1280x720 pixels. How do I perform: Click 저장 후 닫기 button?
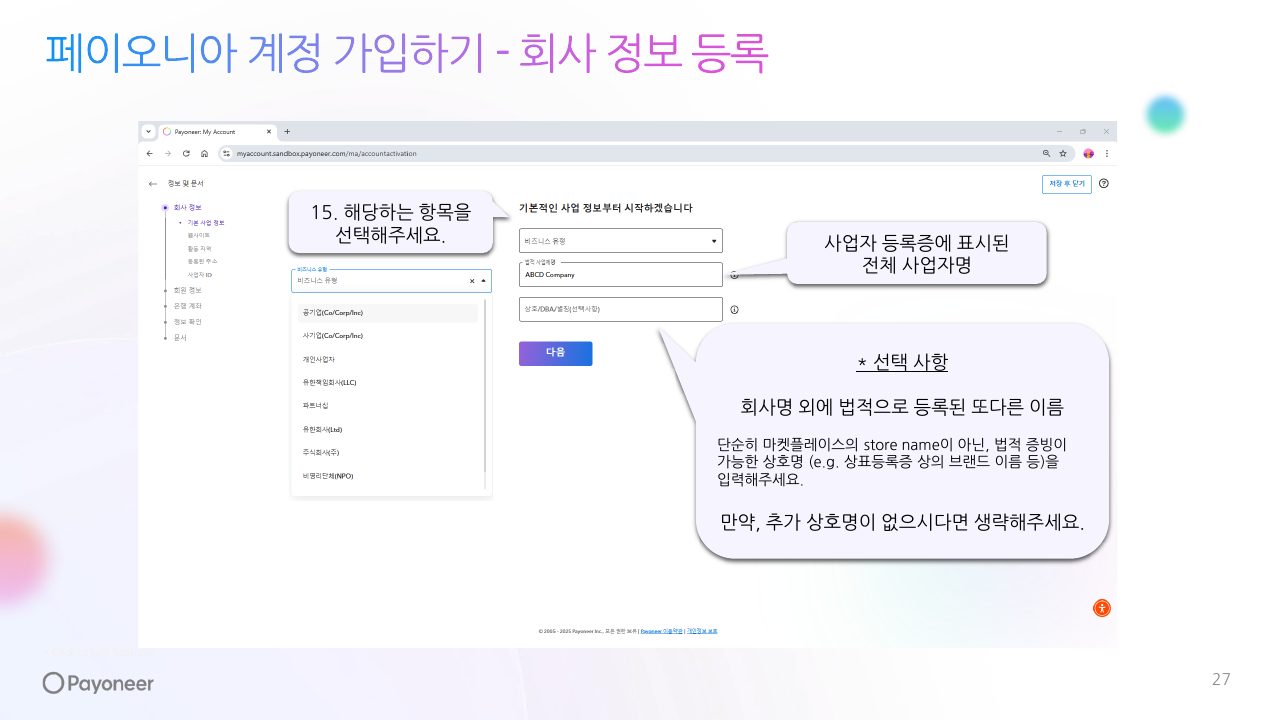(1066, 184)
